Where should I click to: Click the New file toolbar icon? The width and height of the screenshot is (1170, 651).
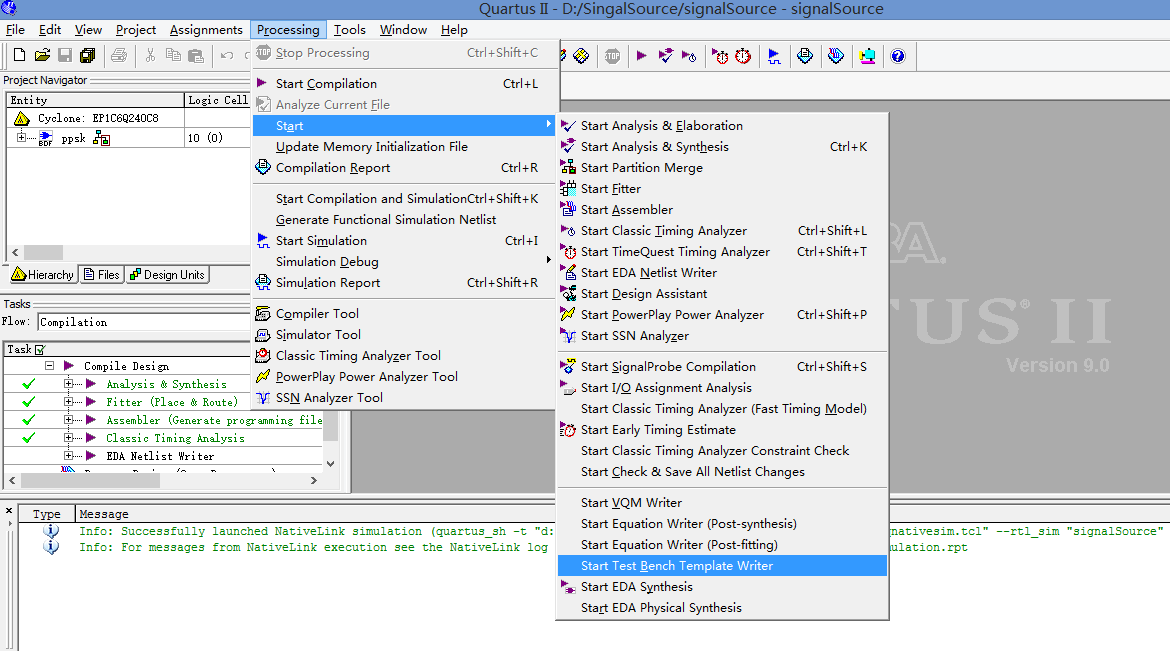coord(19,55)
